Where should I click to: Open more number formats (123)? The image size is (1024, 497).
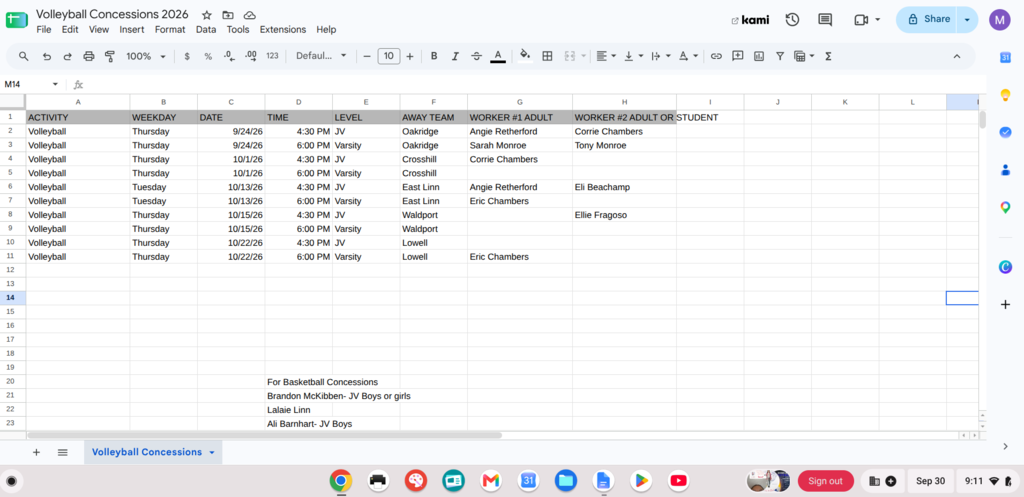pyautogui.click(x=272, y=56)
